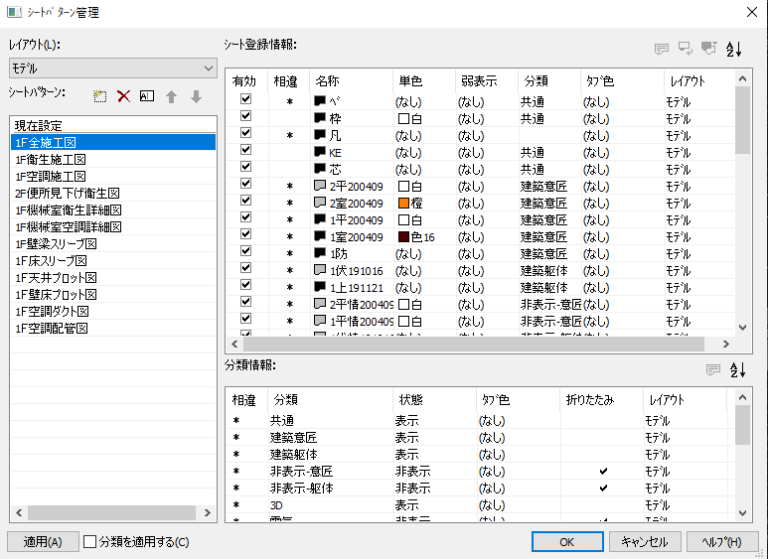Click the dark red 色16 color swatch
The image size is (768, 559).
(404, 237)
